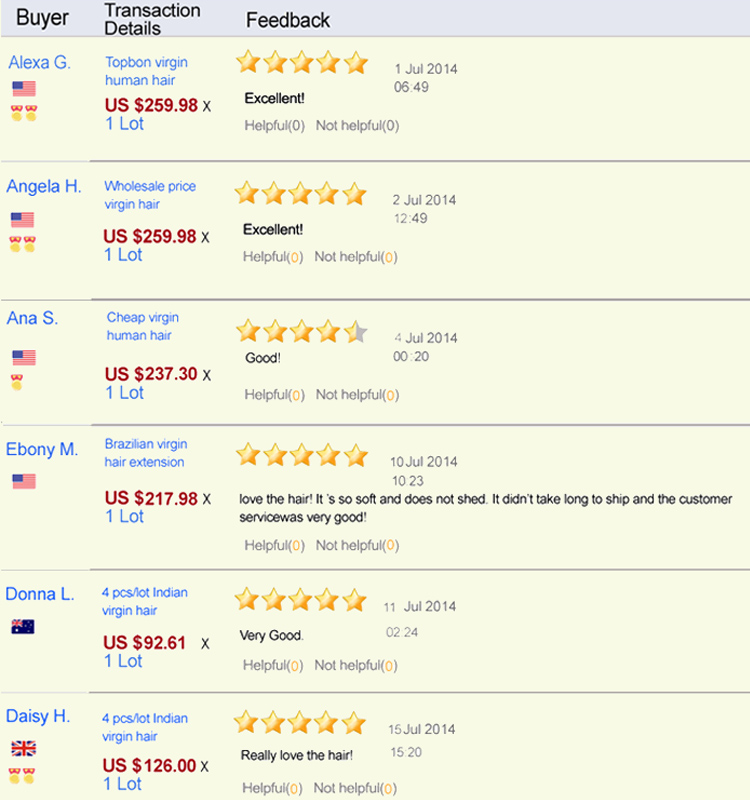Viewport: 750px width, 800px height.
Task: Mark Ebony M. review as Helpful
Action: pos(274,545)
